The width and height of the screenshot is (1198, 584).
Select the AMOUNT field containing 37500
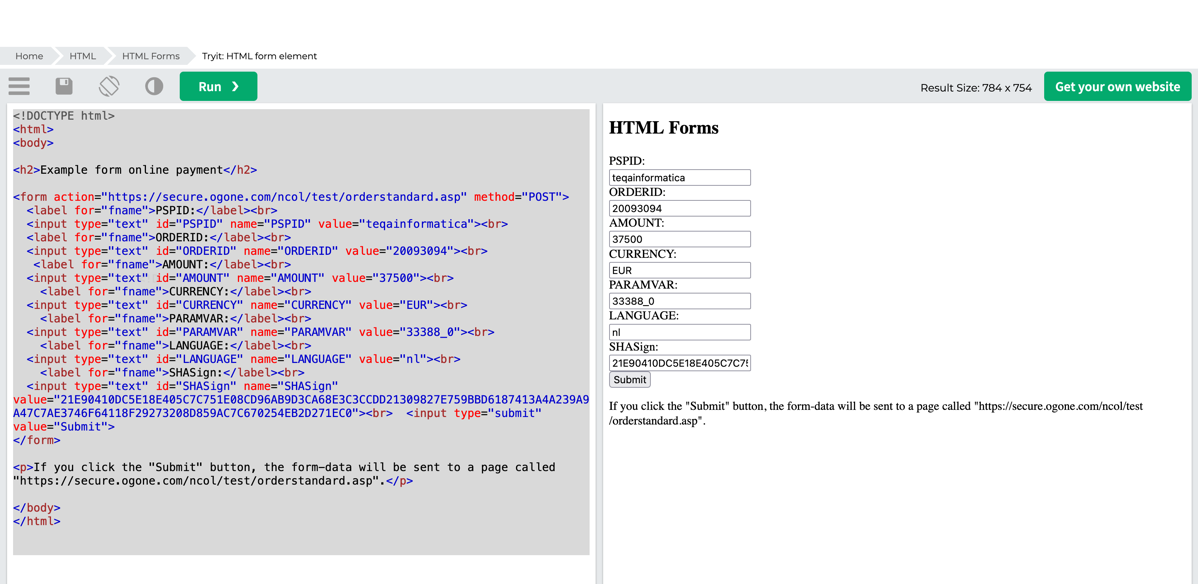[x=679, y=240]
